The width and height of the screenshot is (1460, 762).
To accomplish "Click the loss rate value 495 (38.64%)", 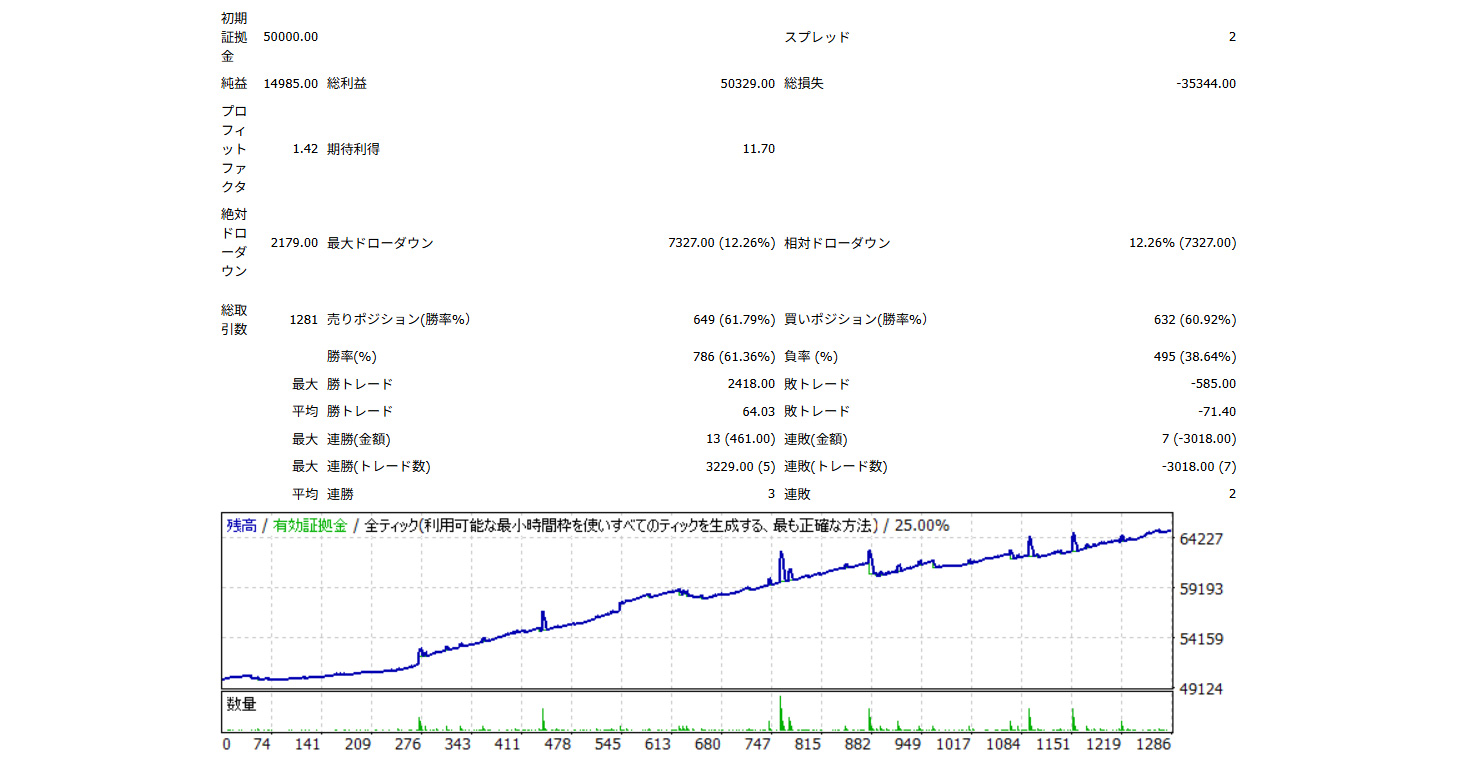I will pos(1195,357).
